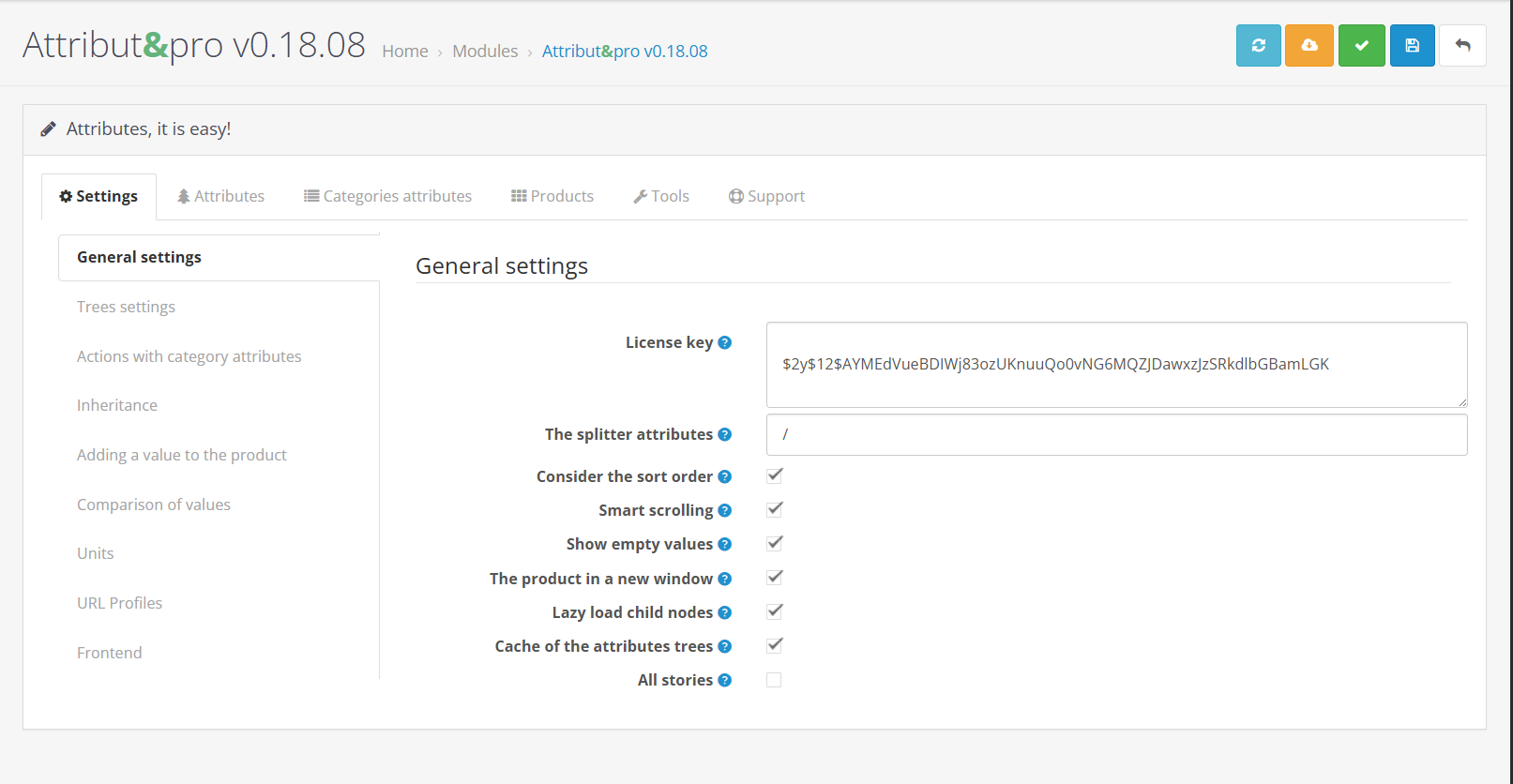Screen dimensions: 1513x784
Task: Click help icon next to License key
Action: pos(724,343)
